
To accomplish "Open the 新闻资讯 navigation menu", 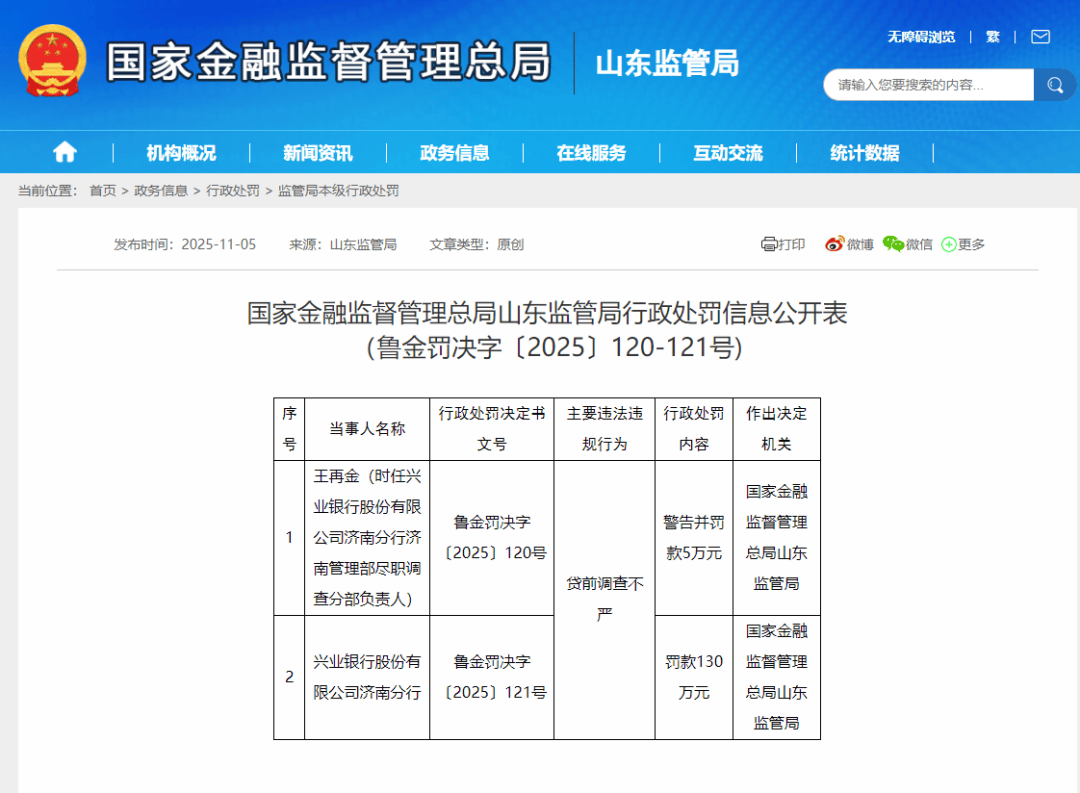I will pos(318,151).
